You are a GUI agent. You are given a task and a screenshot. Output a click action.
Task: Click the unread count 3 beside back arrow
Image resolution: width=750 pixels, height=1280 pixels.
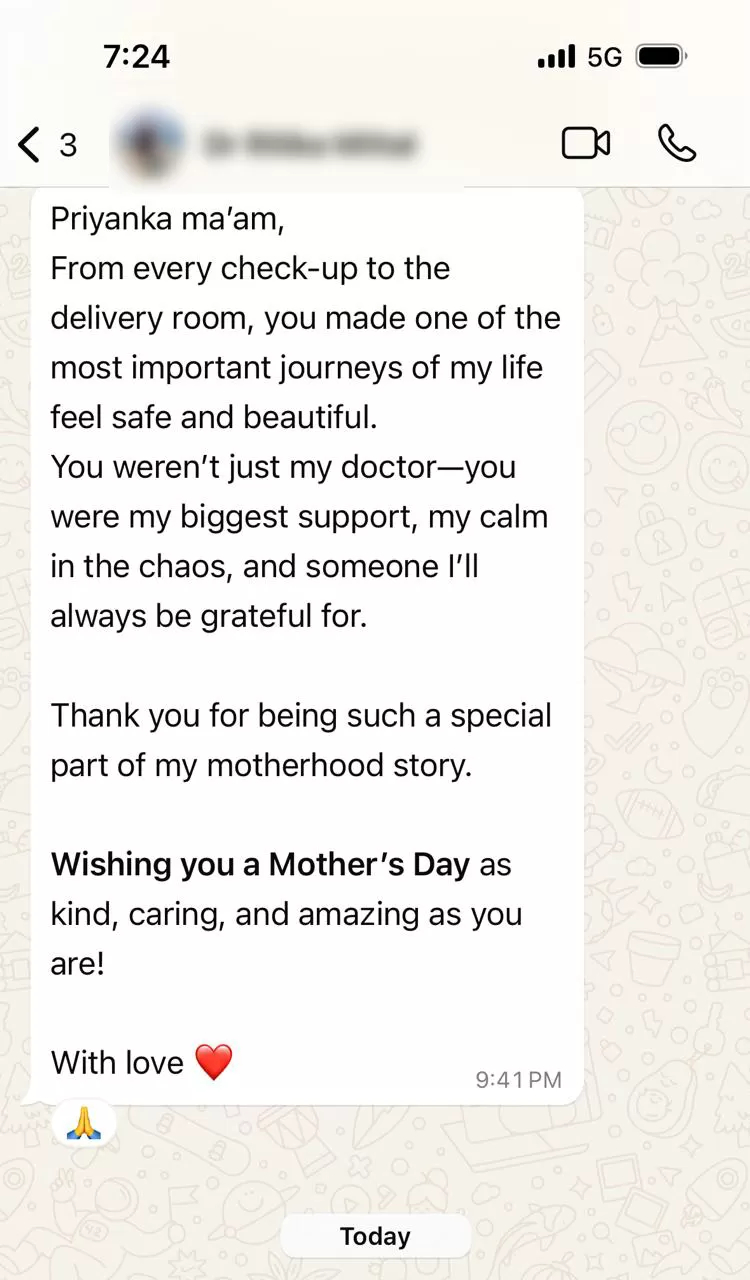(x=68, y=146)
